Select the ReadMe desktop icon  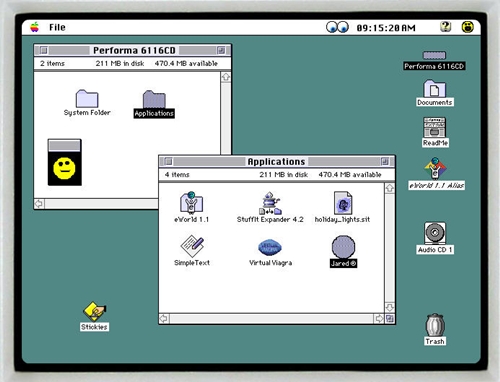tap(435, 127)
